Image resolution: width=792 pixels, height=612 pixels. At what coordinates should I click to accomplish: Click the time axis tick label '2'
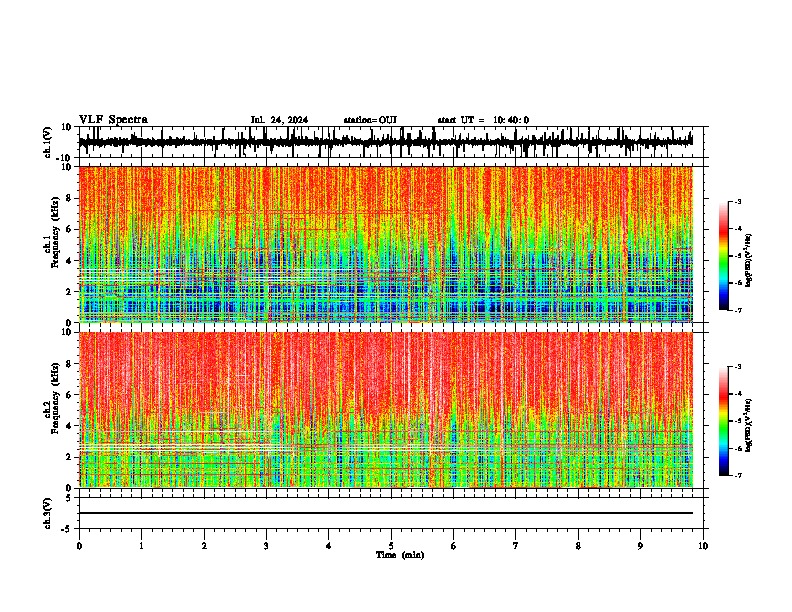click(204, 546)
